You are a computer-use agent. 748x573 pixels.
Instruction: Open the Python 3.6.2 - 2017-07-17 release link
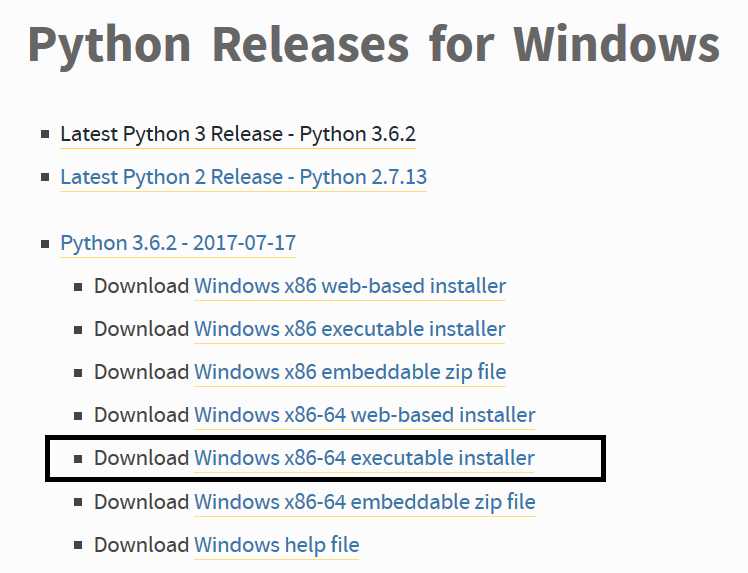[178, 243]
